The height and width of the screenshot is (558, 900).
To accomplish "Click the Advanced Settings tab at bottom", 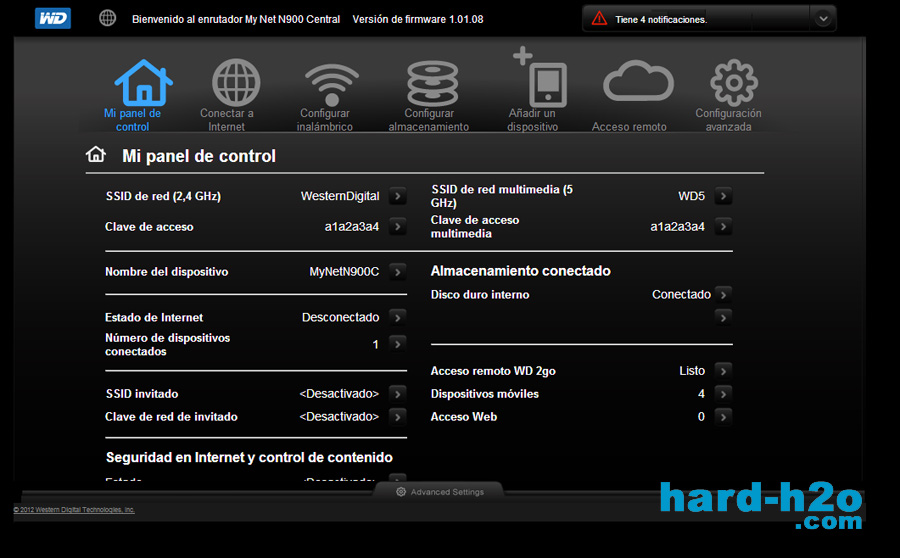I will coord(439,491).
